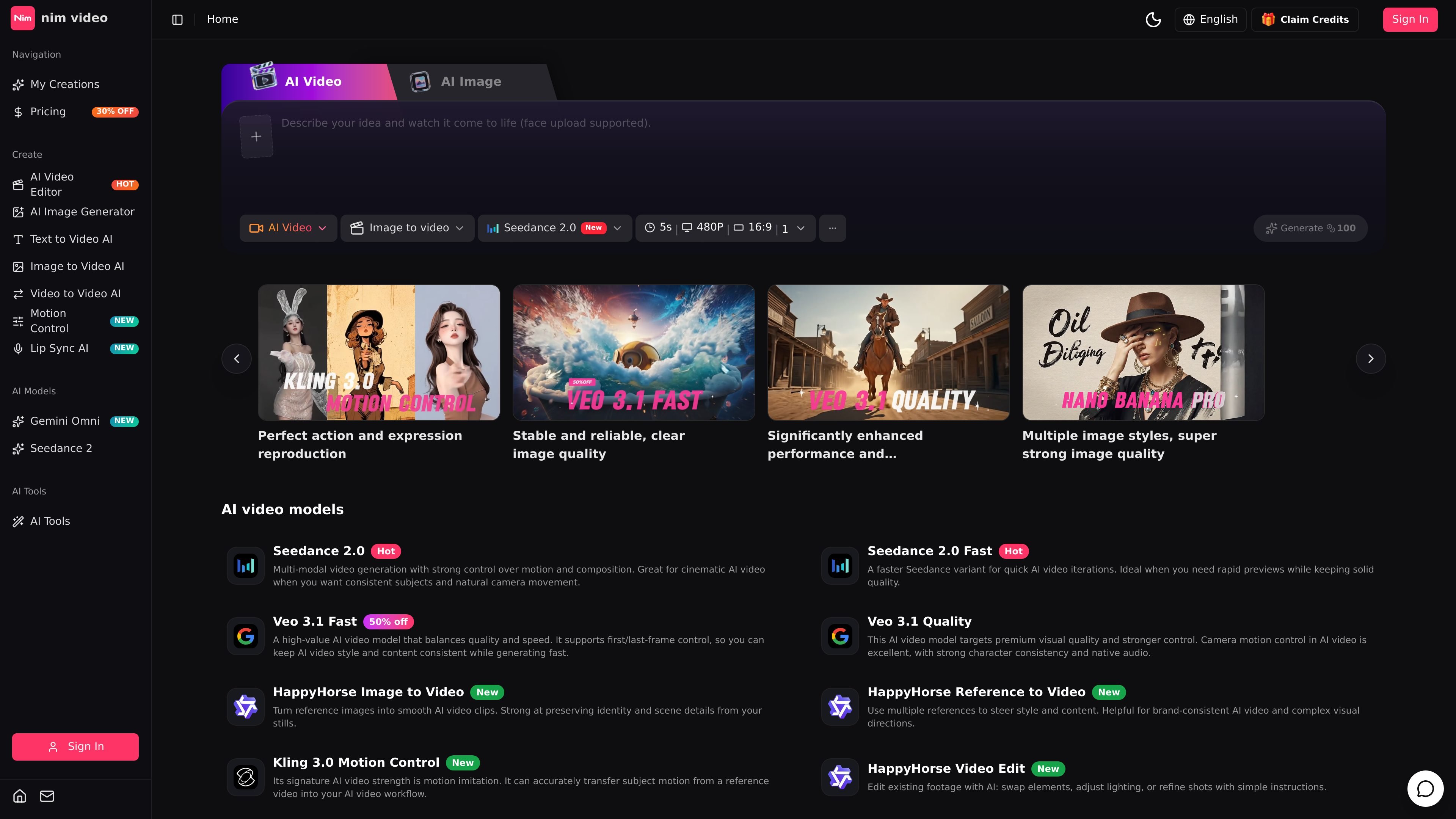Open the mail icon in sidebar footer
The height and width of the screenshot is (819, 1456).
tap(47, 796)
